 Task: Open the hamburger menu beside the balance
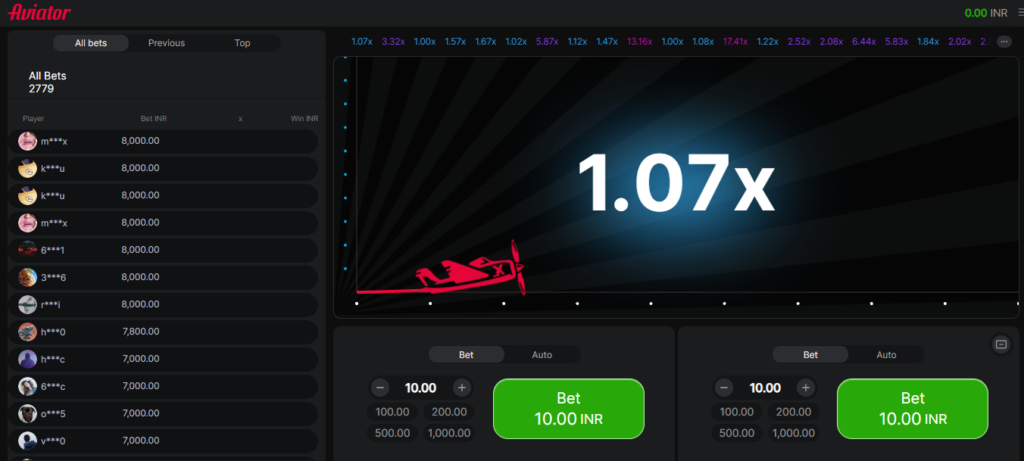[1017, 13]
